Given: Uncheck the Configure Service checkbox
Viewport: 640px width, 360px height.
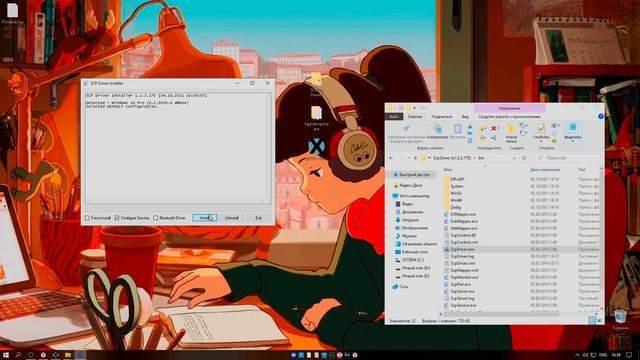Looking at the screenshot, I should pos(117,218).
